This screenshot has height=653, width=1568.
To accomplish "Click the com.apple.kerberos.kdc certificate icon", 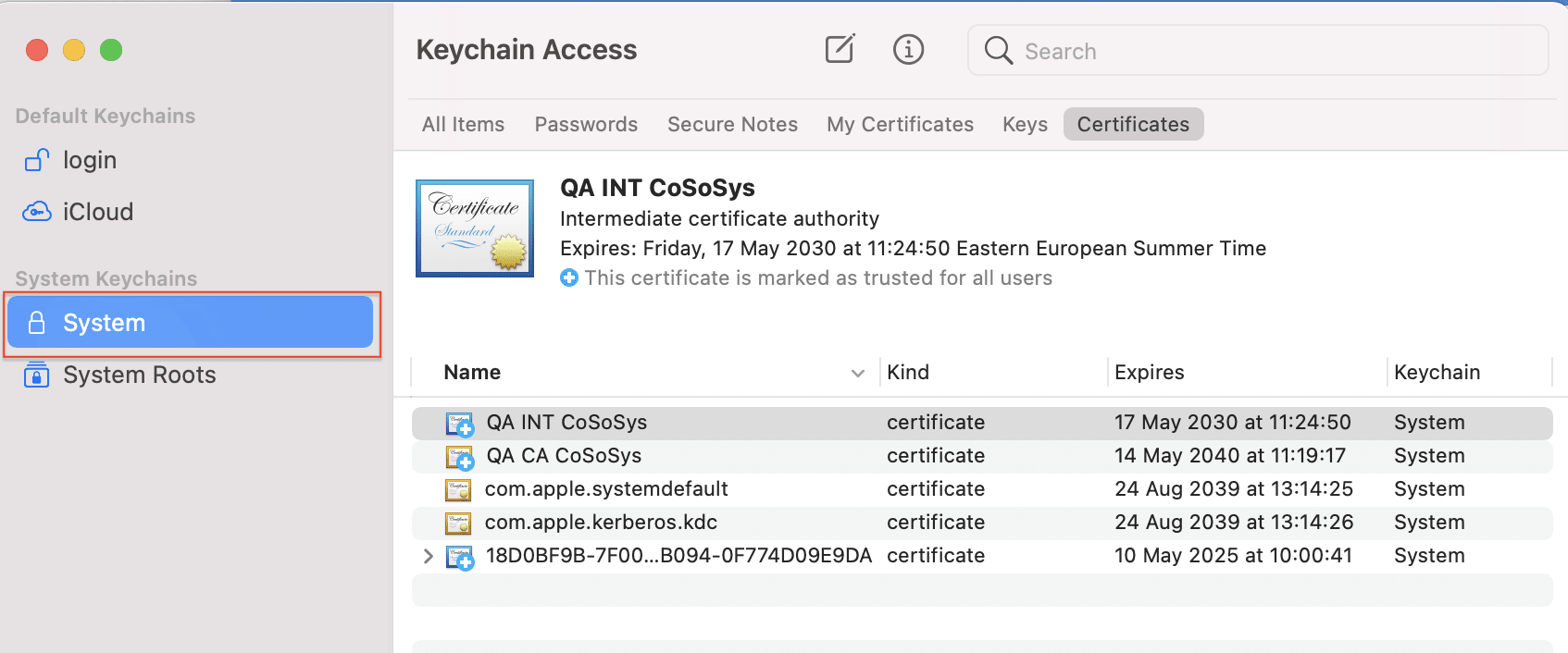I will tap(458, 523).
